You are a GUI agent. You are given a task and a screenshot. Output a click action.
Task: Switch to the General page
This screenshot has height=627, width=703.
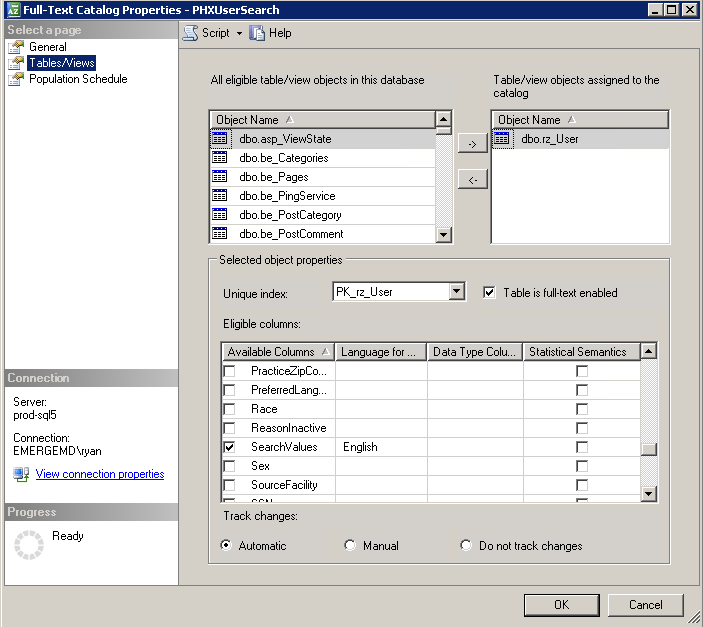(x=48, y=47)
